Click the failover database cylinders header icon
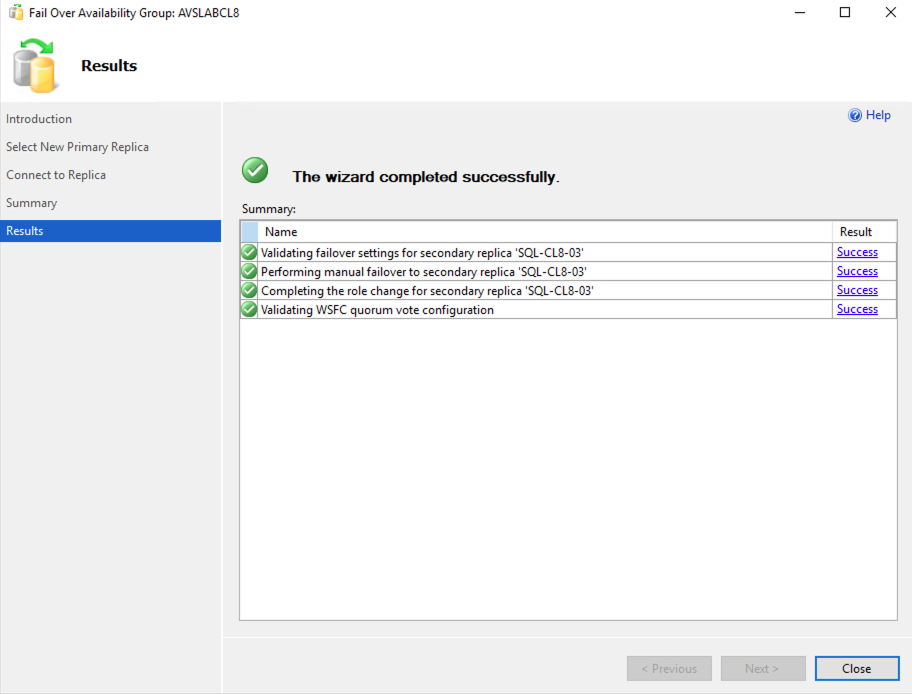912x694 pixels. pyautogui.click(x=35, y=66)
